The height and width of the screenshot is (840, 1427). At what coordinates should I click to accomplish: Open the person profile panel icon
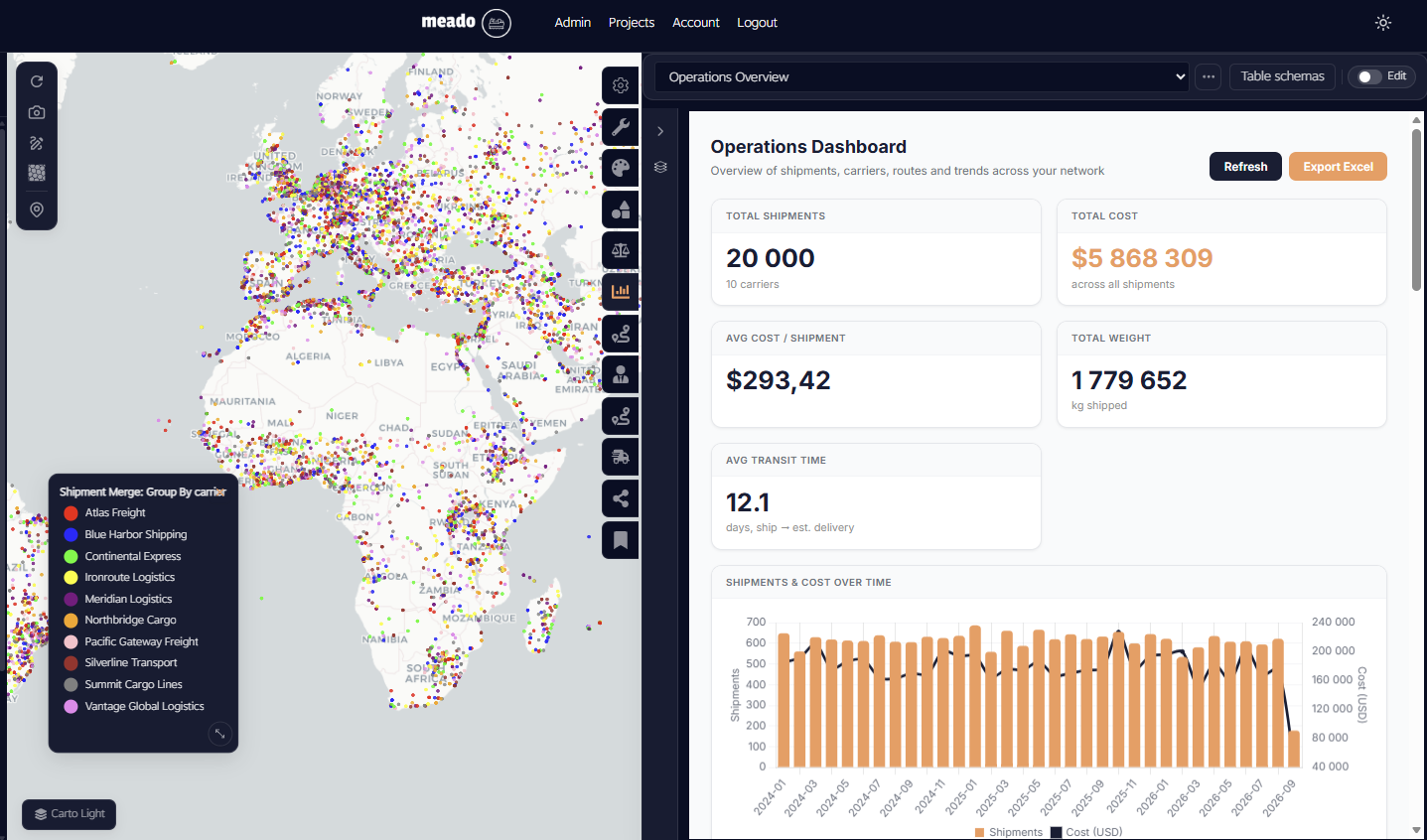point(621,374)
